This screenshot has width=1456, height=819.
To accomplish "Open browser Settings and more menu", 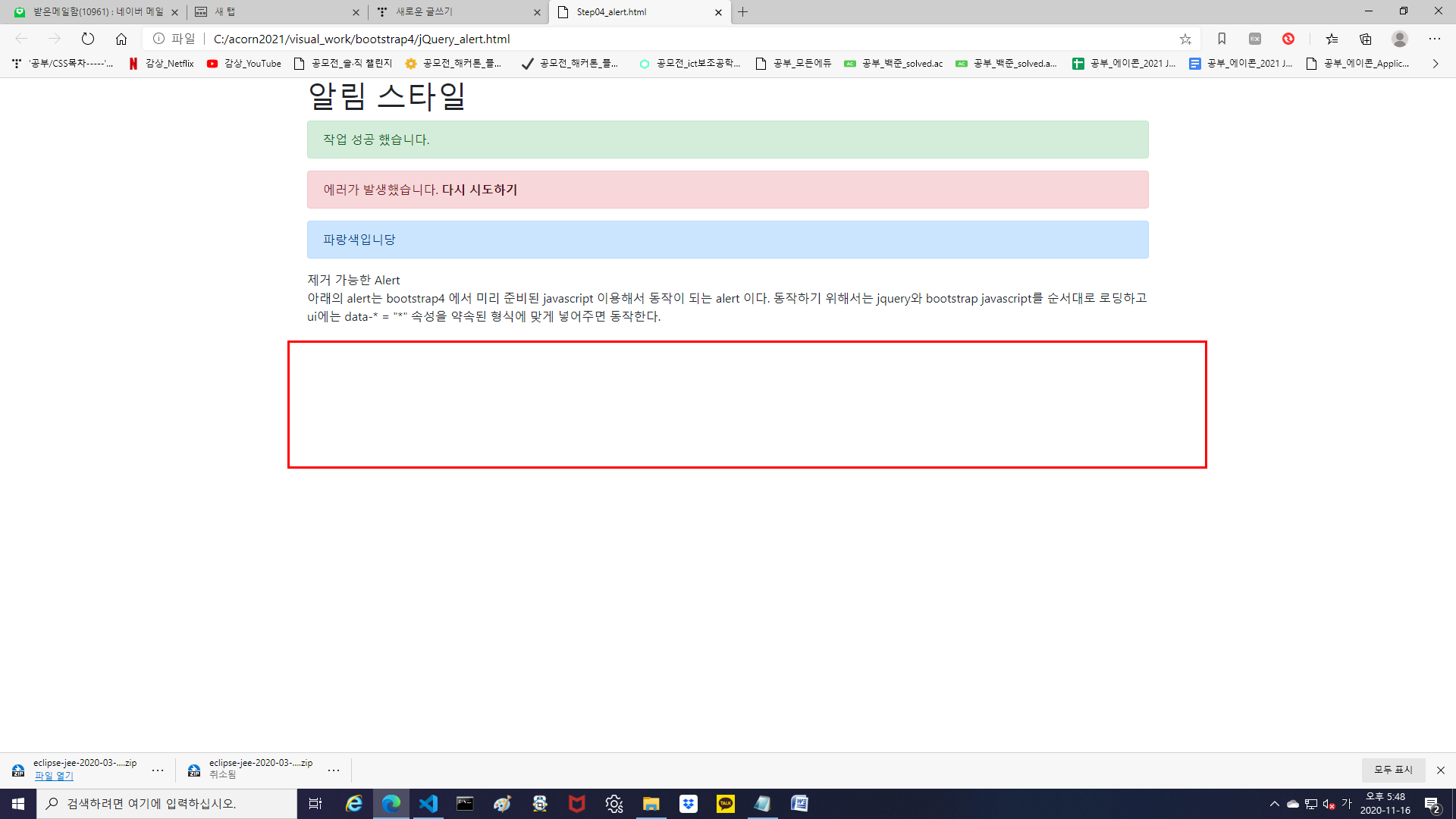I will [1434, 39].
